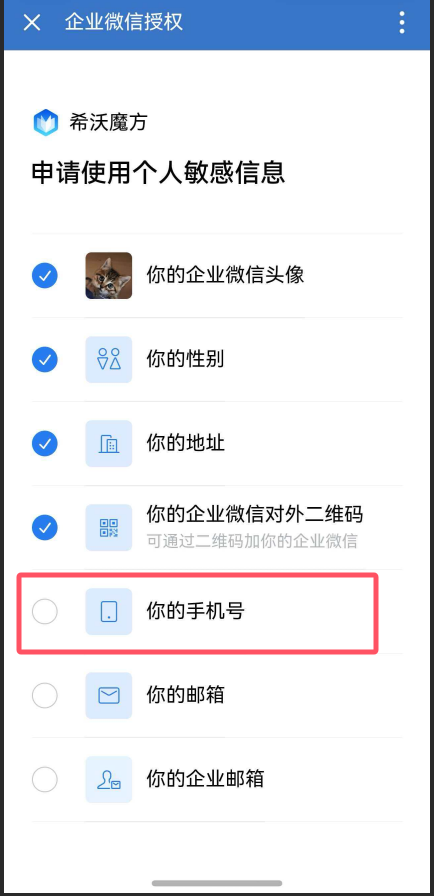
Task: Click the building icon beside 你的地址
Action: pos(108,443)
